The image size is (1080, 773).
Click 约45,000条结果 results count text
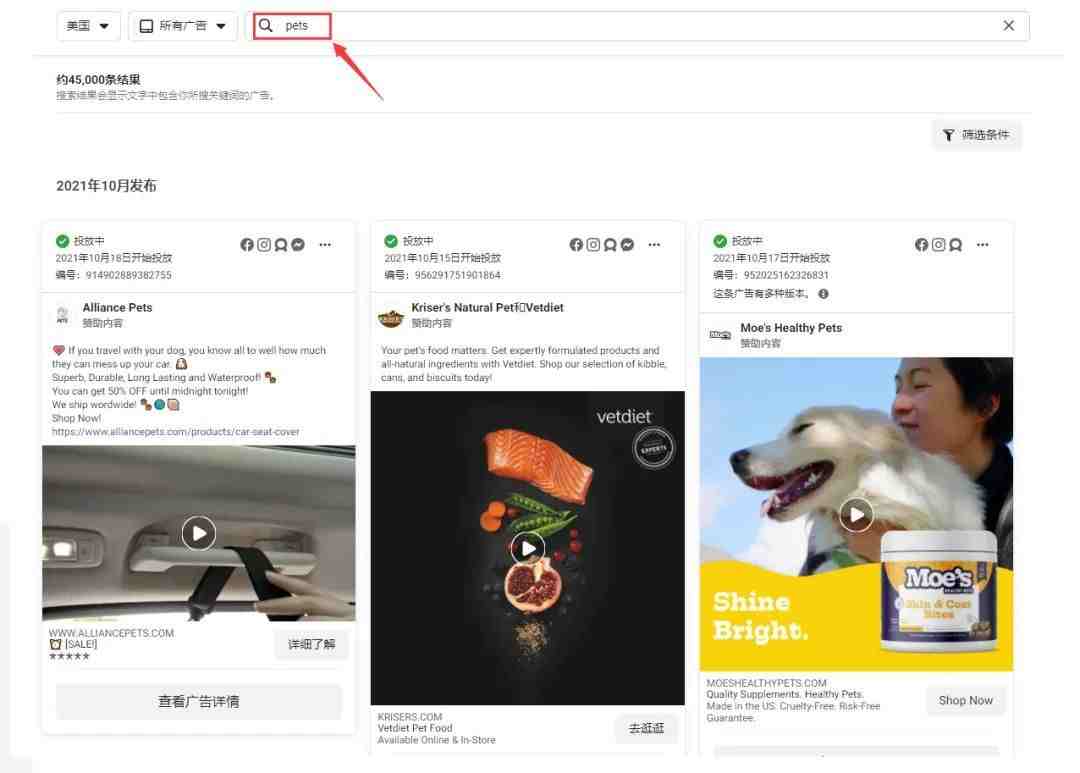[x=98, y=80]
